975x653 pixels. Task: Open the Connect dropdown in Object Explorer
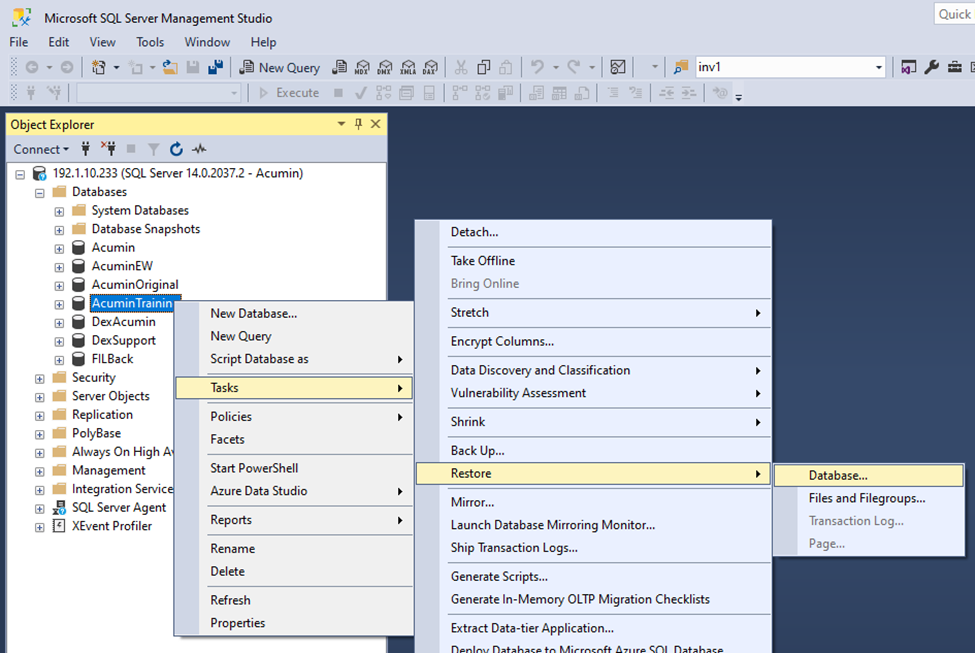pos(41,149)
